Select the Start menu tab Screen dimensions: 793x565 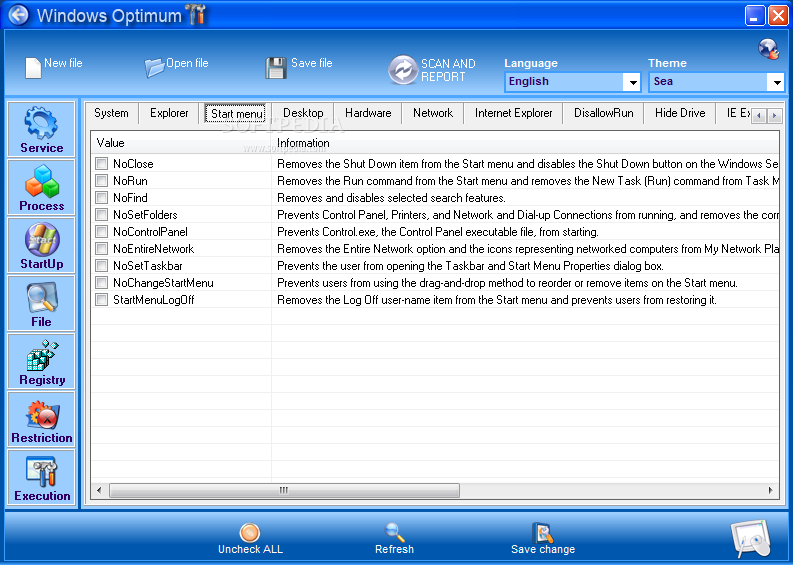pos(237,113)
